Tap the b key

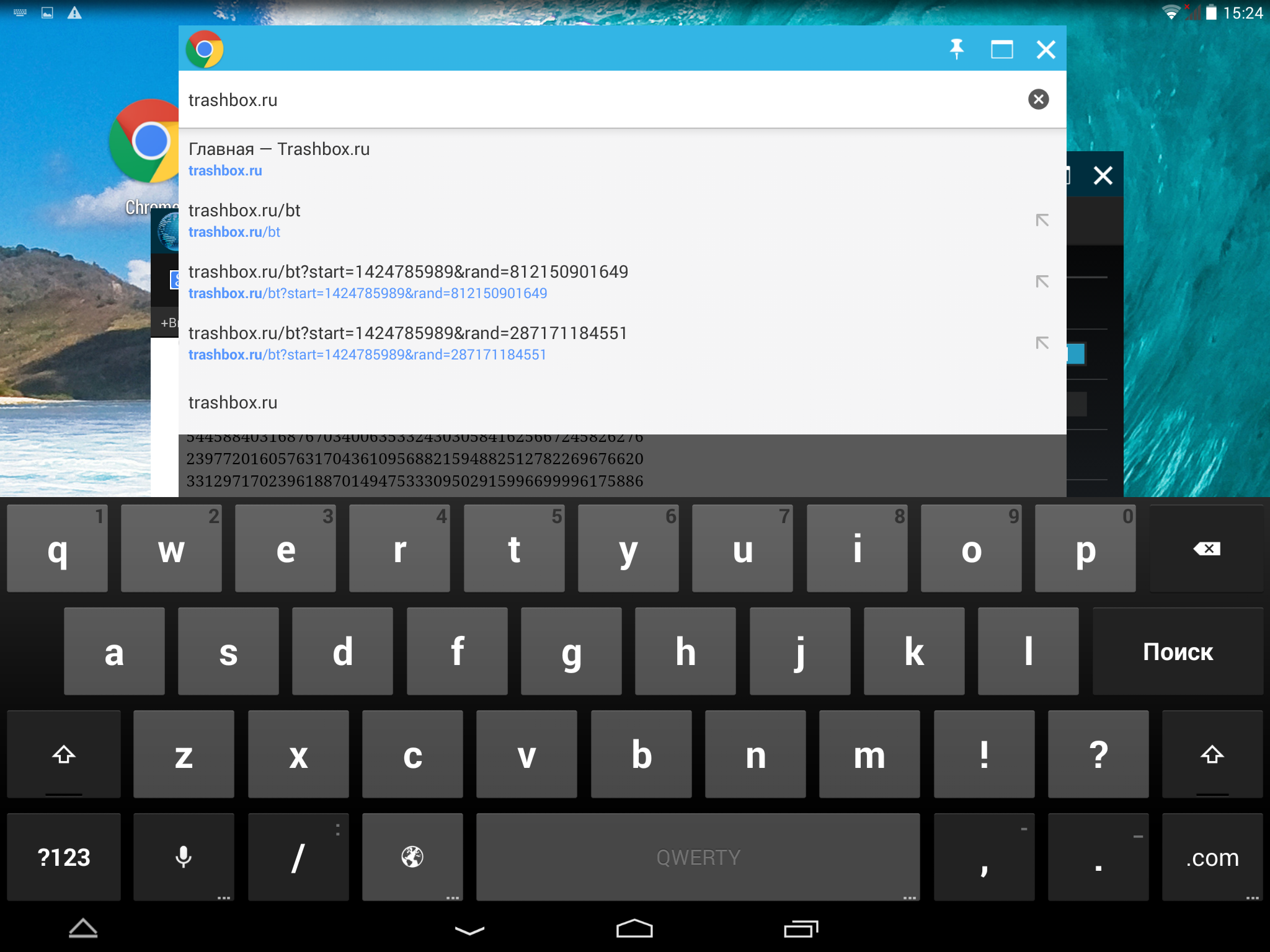pyautogui.click(x=641, y=754)
